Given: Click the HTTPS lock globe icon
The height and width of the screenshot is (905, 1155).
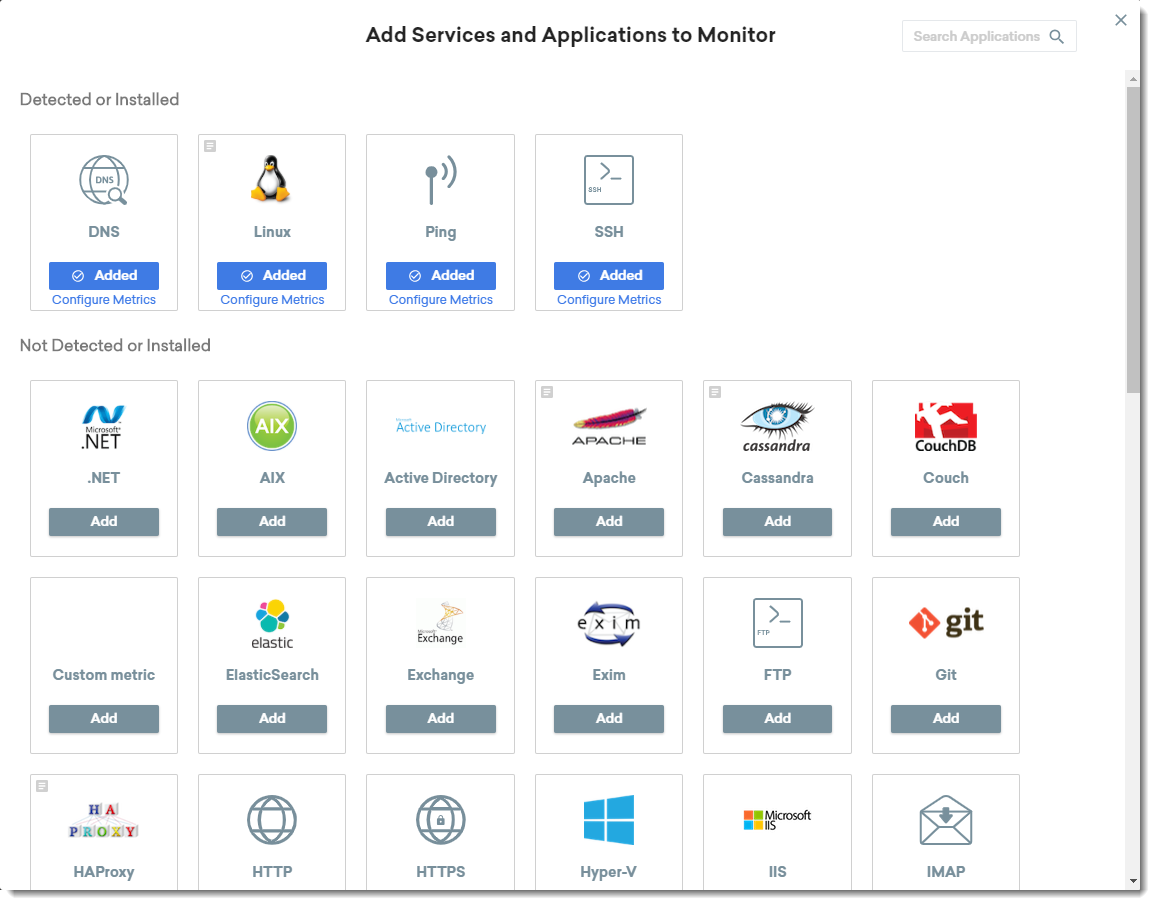Looking at the screenshot, I should [440, 820].
